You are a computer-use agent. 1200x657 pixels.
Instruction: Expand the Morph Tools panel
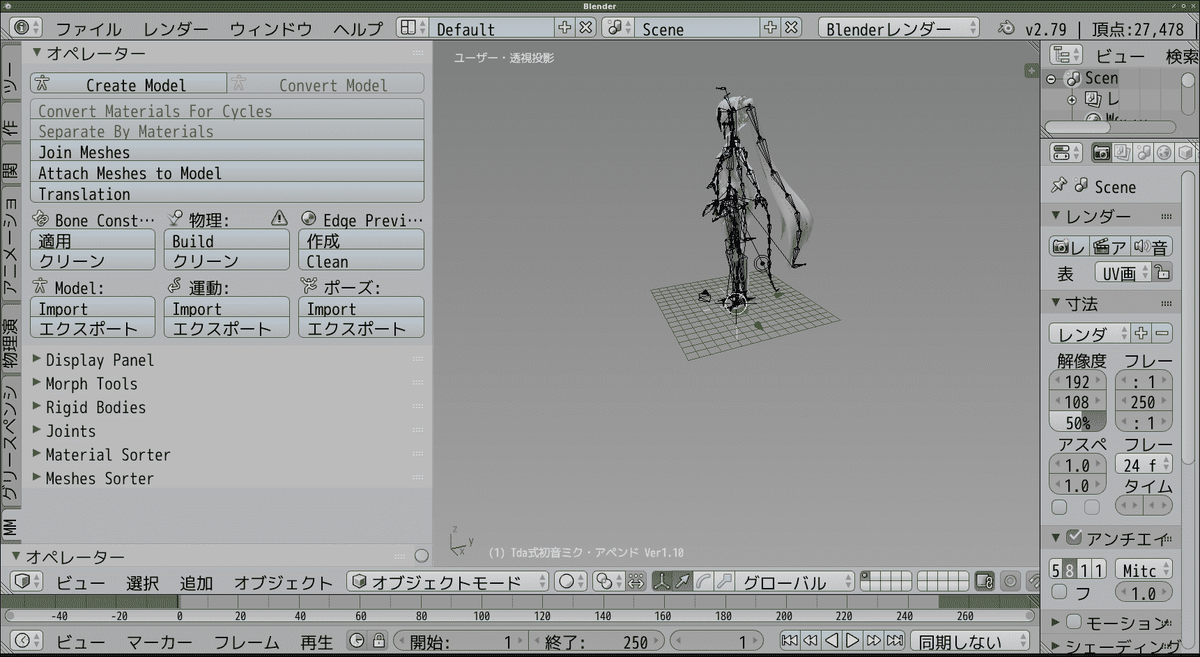click(x=92, y=383)
